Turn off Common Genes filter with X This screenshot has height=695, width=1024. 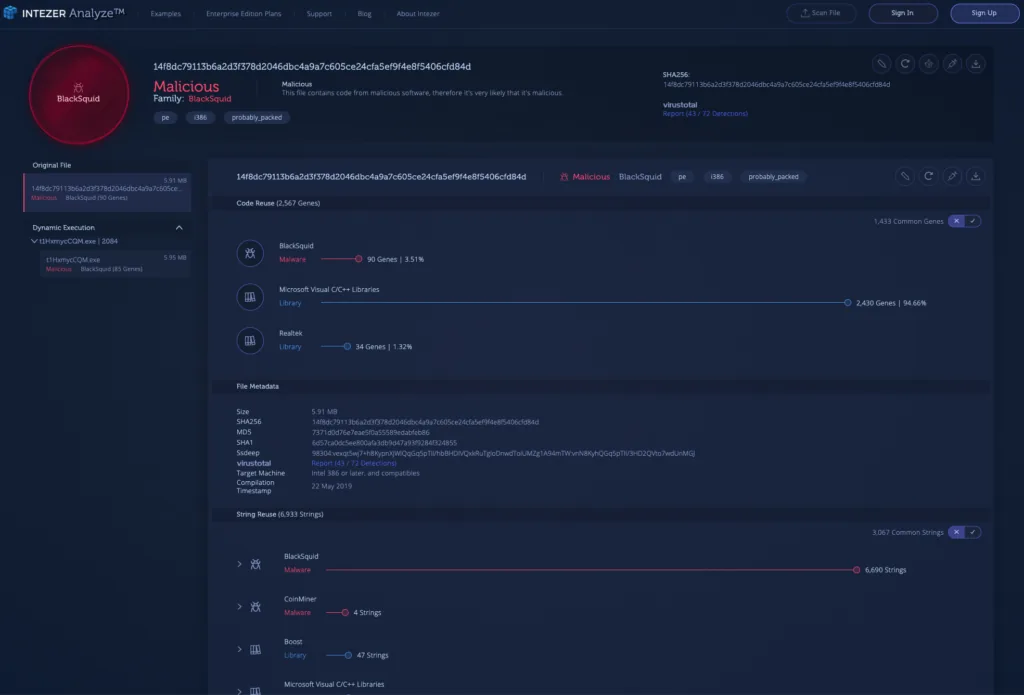(956, 221)
